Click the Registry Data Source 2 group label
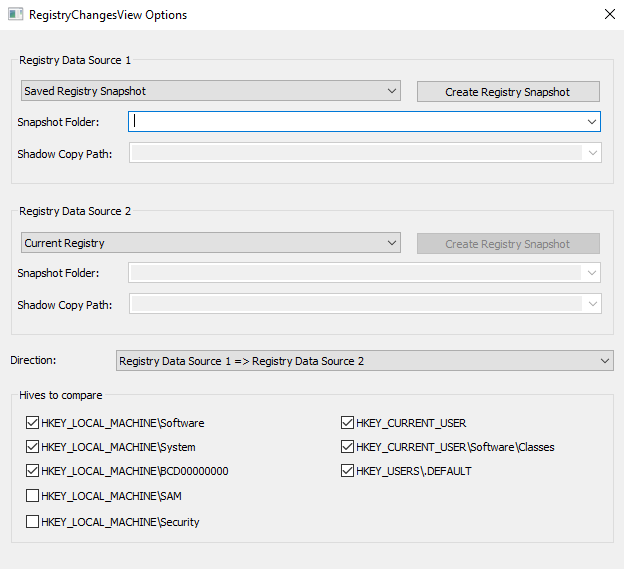This screenshot has height=569, width=624. (75, 211)
